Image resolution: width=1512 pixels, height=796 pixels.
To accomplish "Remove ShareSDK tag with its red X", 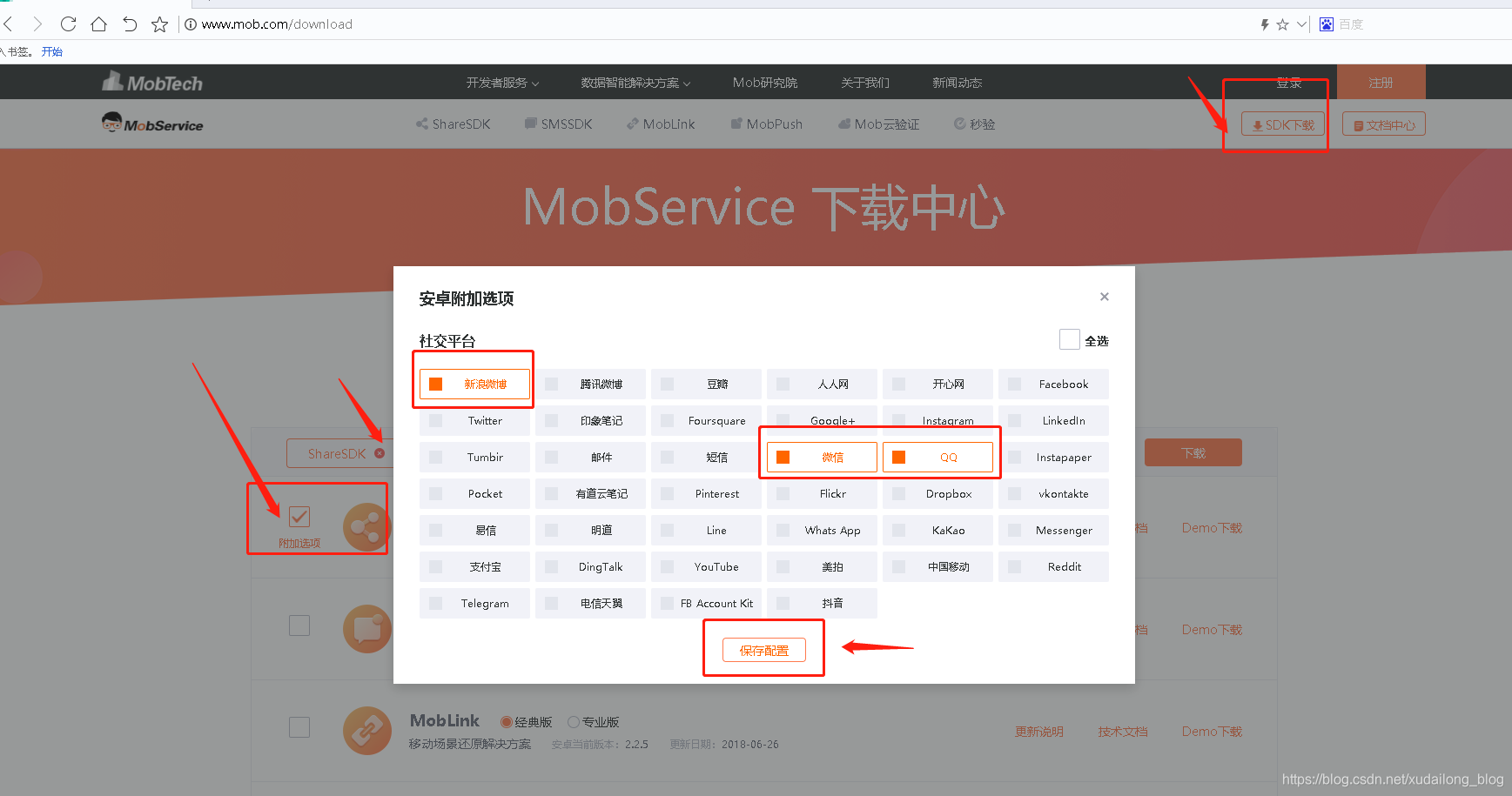I will [380, 453].
